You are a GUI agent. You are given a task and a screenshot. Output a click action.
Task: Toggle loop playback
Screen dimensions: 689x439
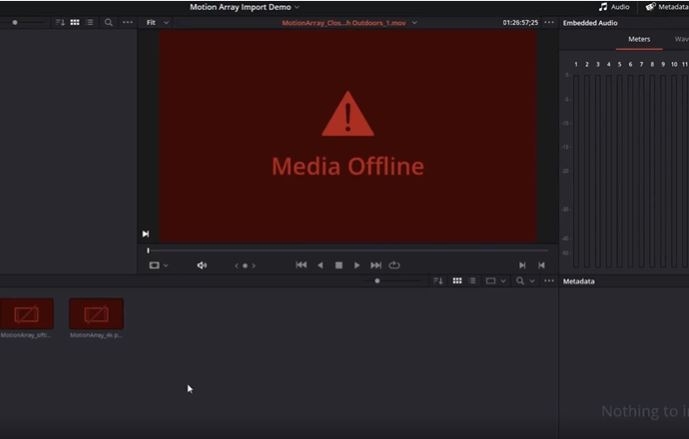(394, 265)
